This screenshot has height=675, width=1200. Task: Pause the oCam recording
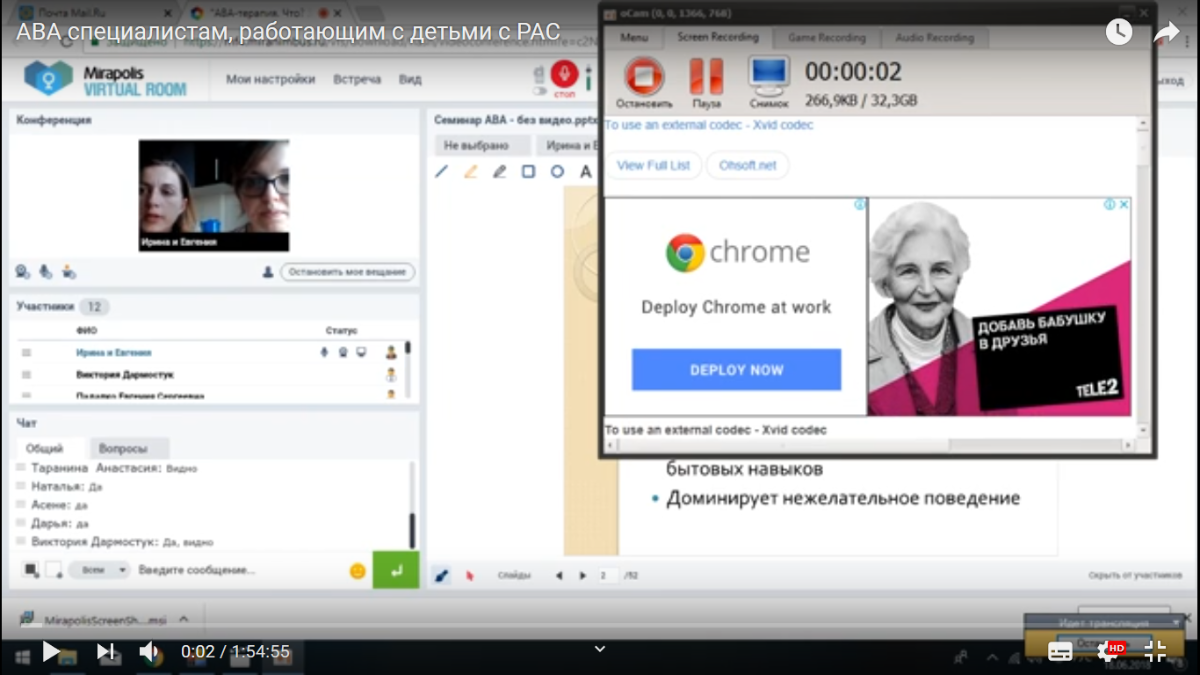click(706, 83)
